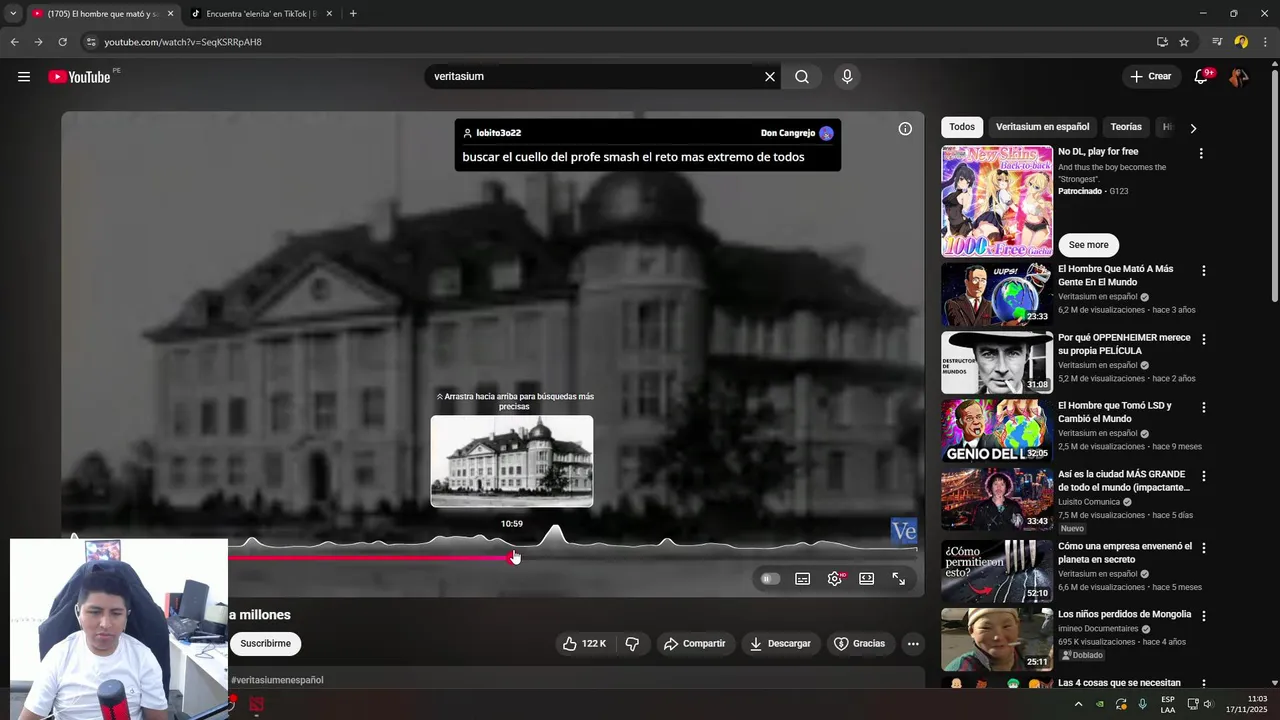Open options for OPPENHEIMER video

[1203, 340]
